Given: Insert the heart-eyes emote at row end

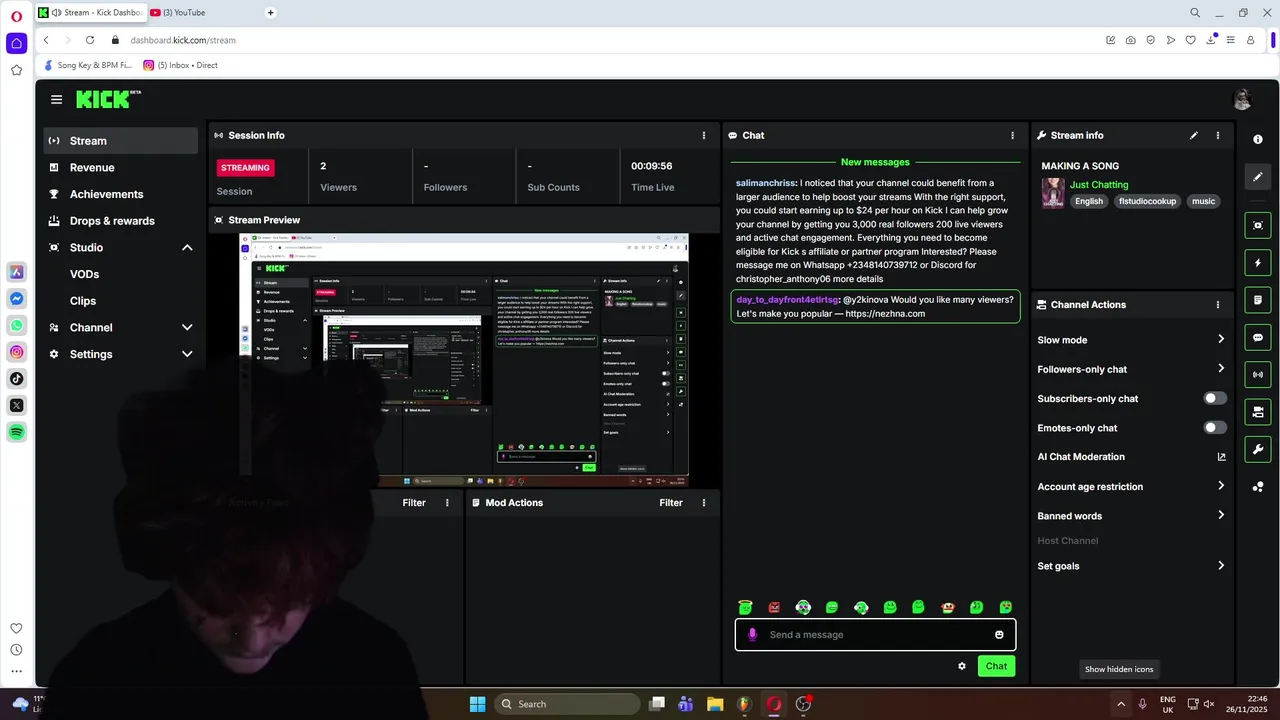Looking at the screenshot, I should point(1006,607).
